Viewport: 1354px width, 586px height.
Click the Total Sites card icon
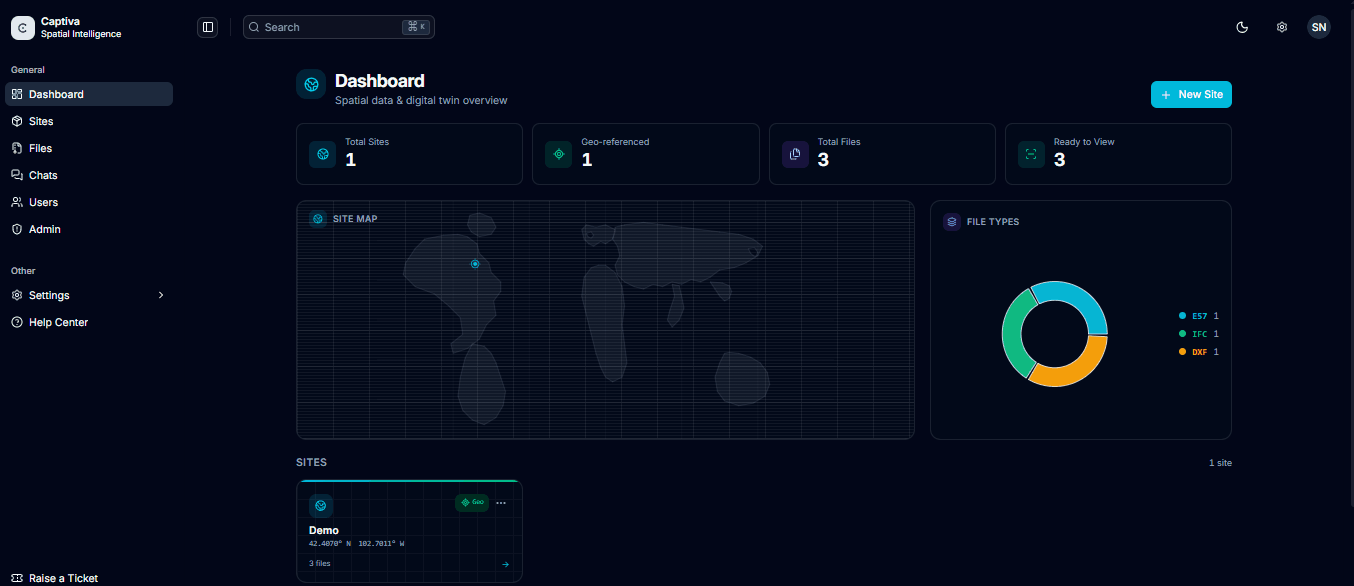click(323, 154)
